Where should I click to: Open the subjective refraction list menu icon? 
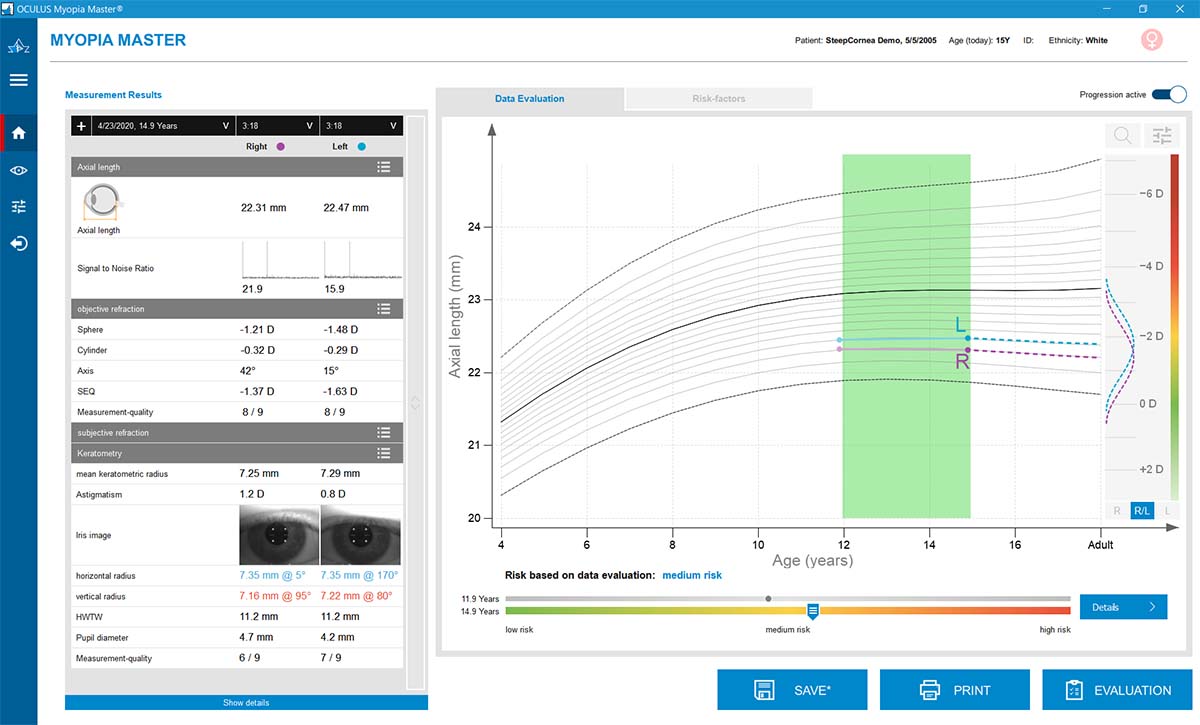pos(383,433)
